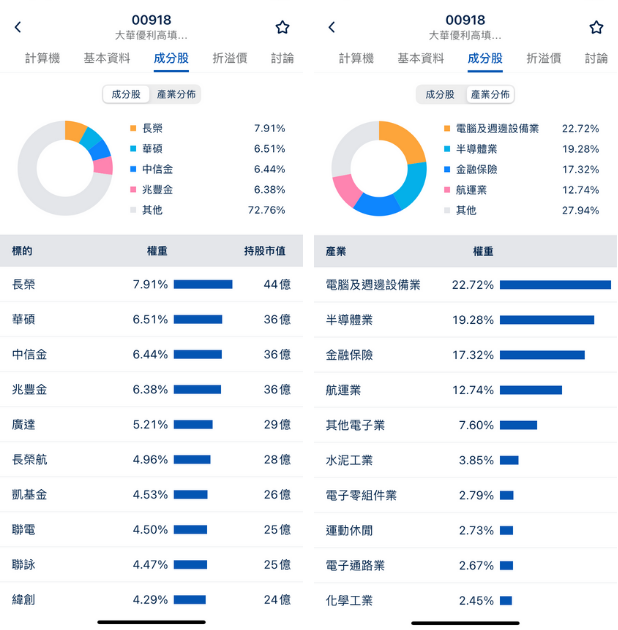Tap pink 兆豐金 legend swatch
The height and width of the screenshot is (630, 618).
pyautogui.click(x=133, y=190)
